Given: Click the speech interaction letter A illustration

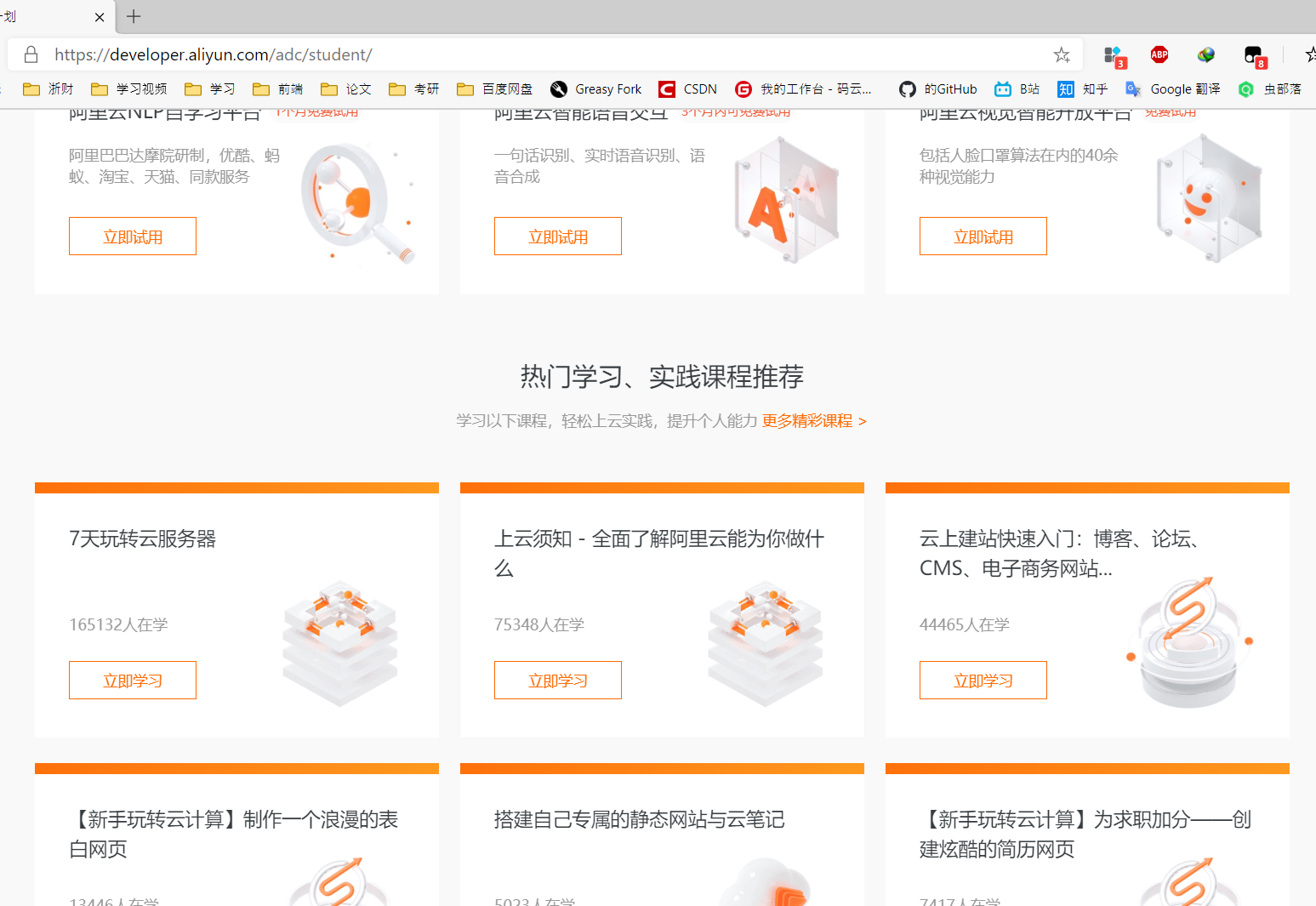Looking at the screenshot, I should (787, 201).
